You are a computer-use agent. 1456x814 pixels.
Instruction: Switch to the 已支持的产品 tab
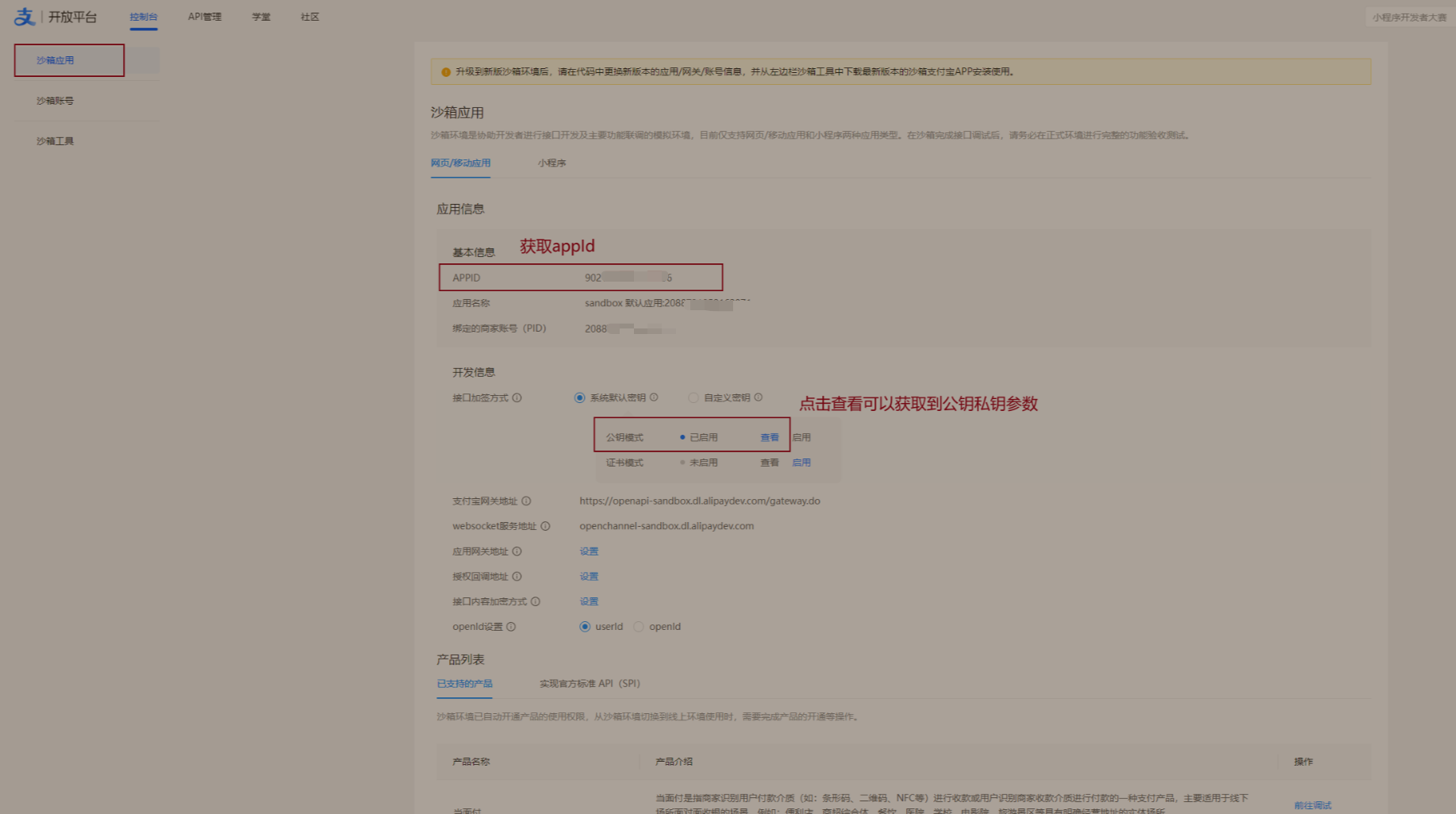(x=464, y=684)
